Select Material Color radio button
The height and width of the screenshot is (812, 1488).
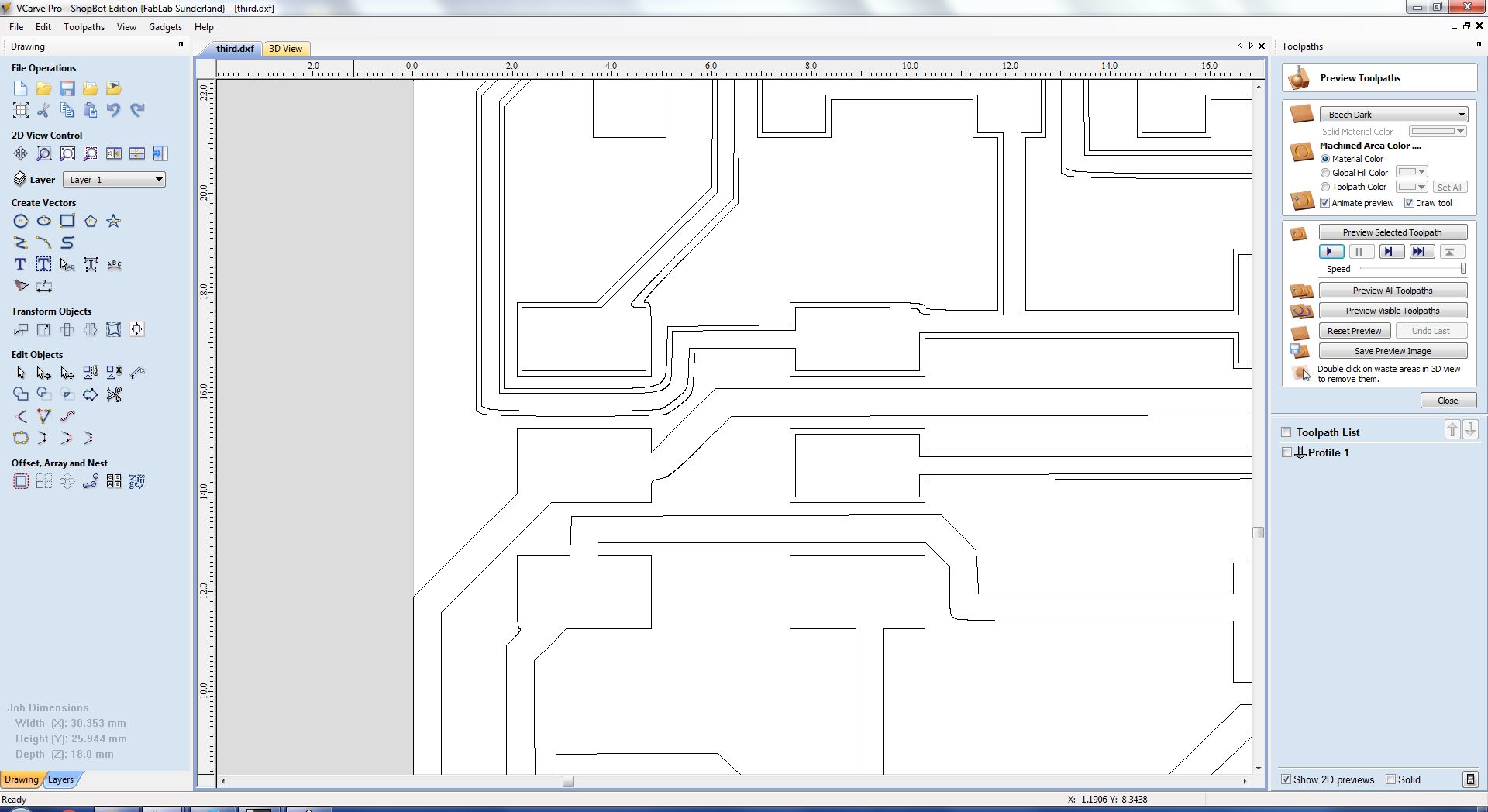(1325, 159)
